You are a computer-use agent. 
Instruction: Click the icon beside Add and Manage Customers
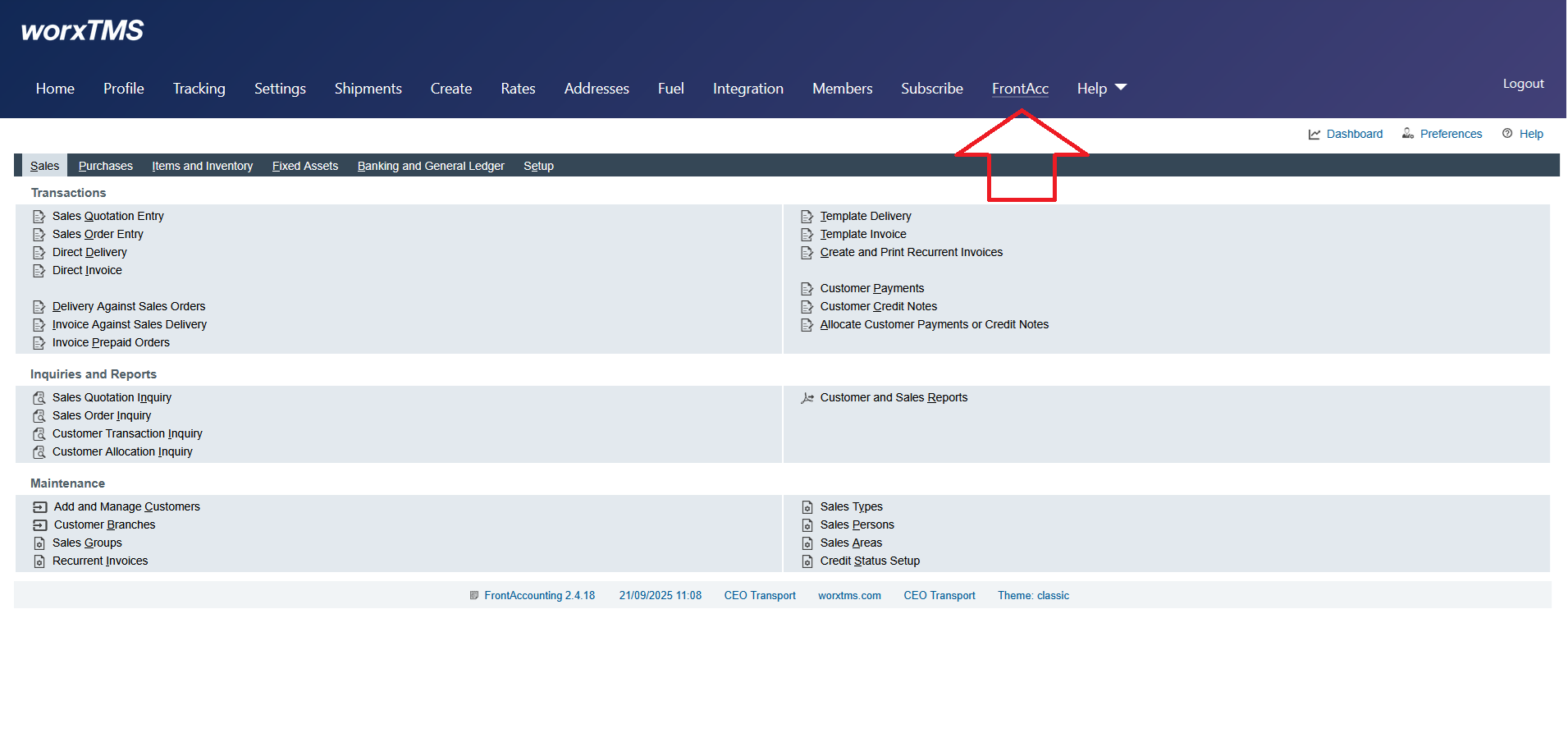[x=39, y=507]
